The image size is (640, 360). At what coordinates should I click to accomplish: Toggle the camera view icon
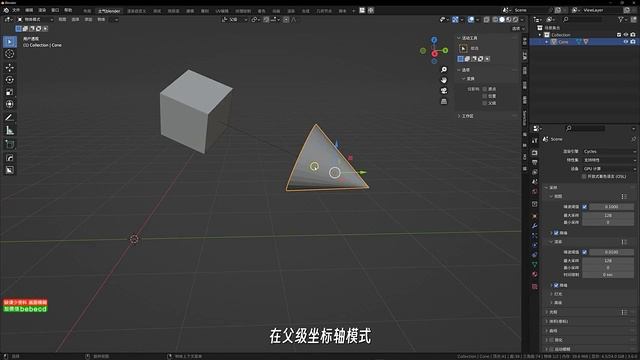[444, 91]
